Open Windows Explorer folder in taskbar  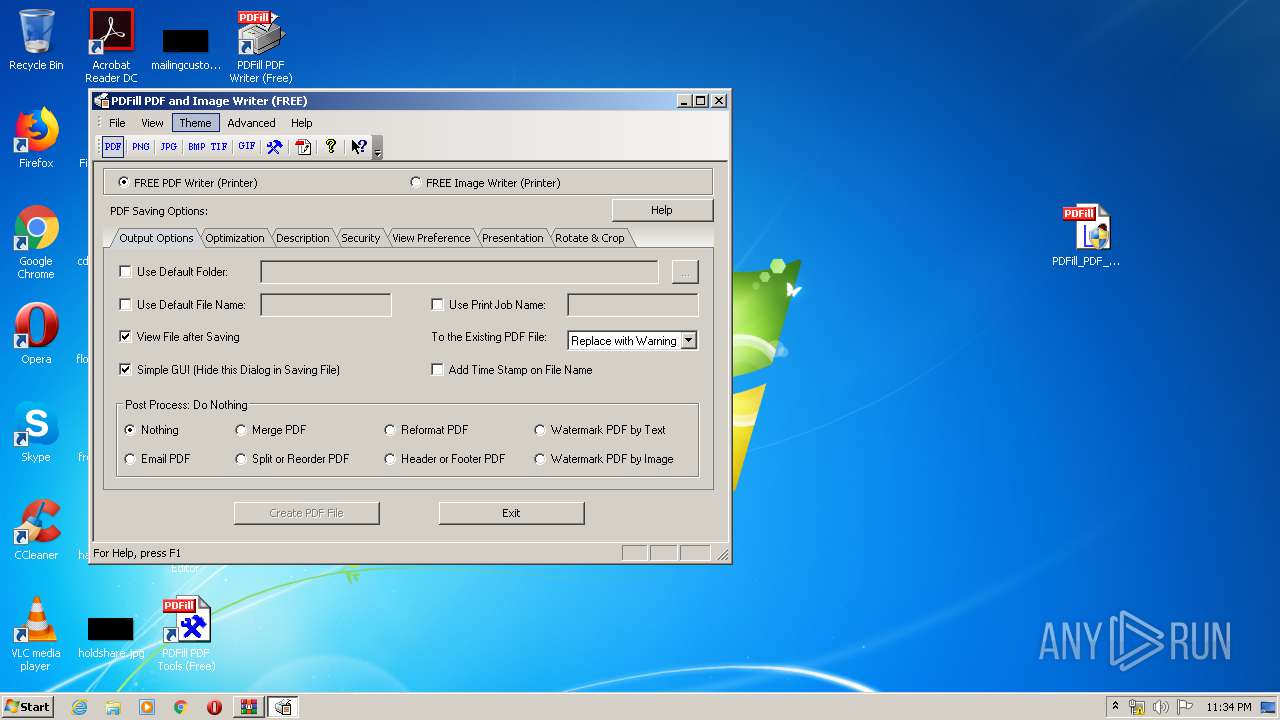(x=113, y=707)
